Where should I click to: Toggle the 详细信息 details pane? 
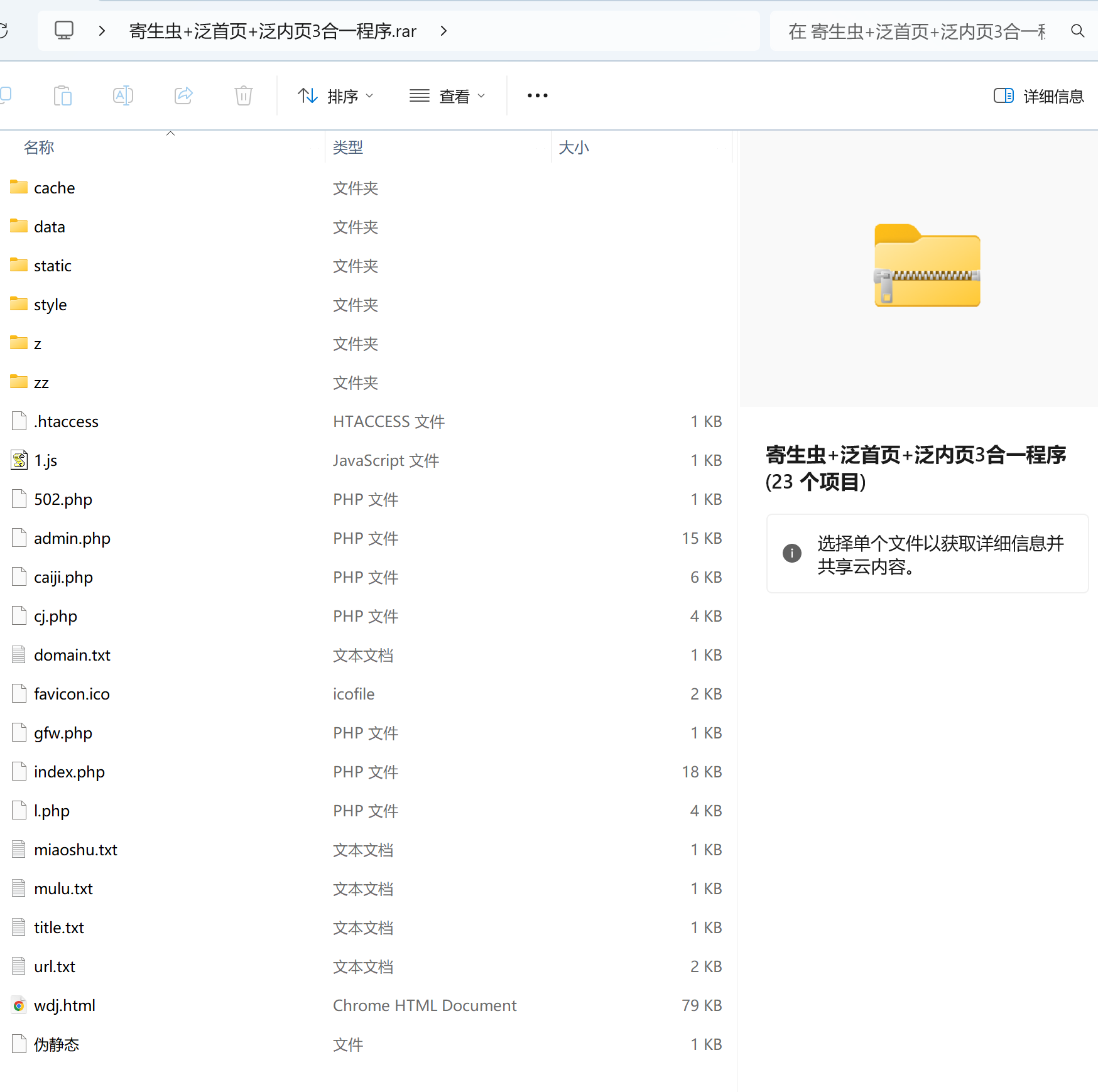point(1039,96)
